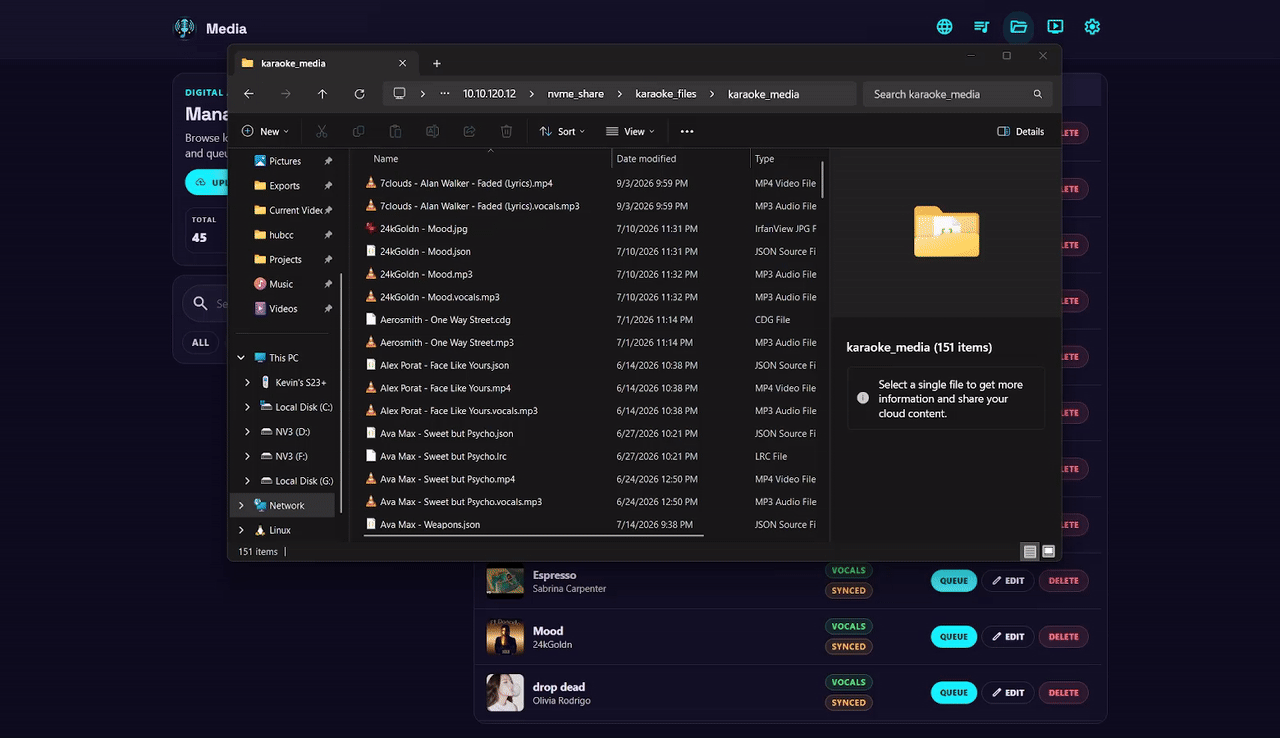Expand Local Disk (C:) in navigation pane
The height and width of the screenshot is (738, 1280).
248,407
